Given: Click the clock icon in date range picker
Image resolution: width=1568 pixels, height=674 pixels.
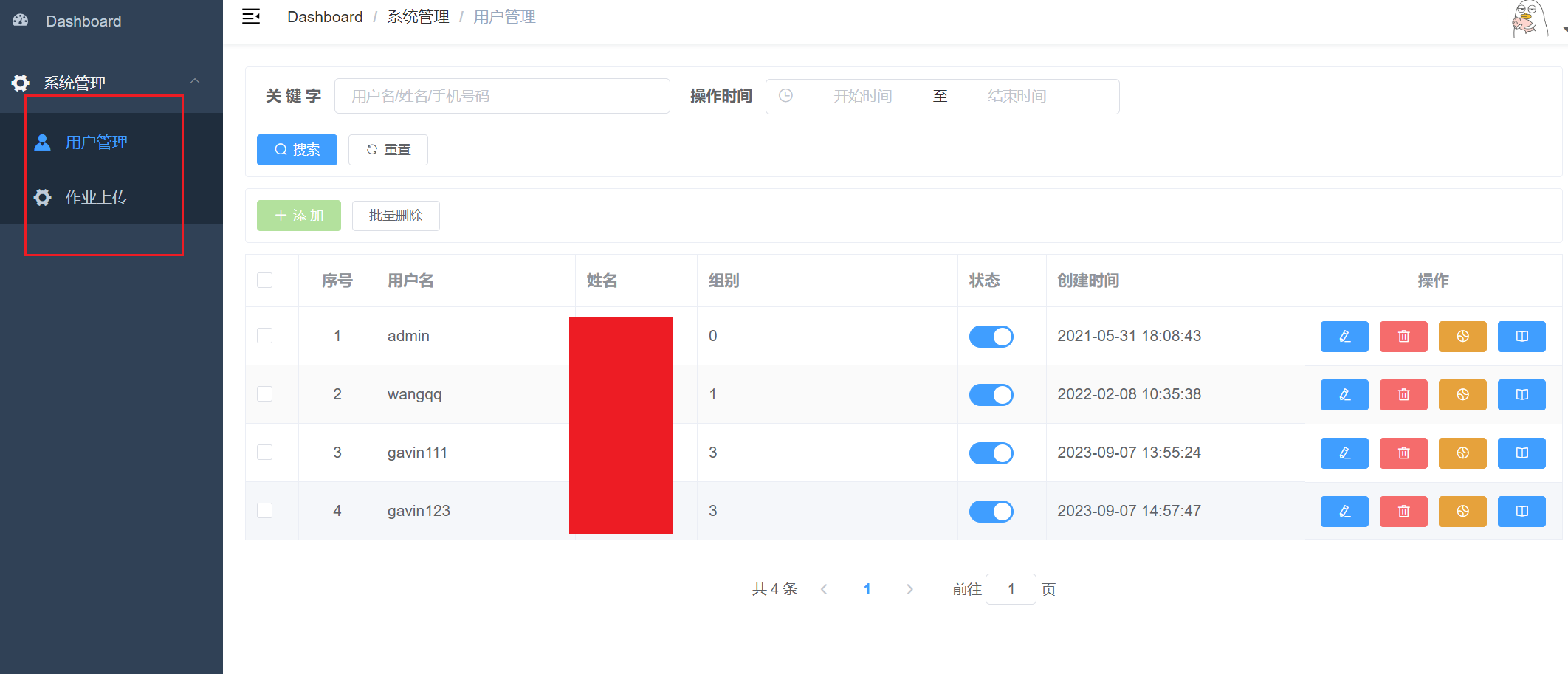Looking at the screenshot, I should (x=786, y=96).
